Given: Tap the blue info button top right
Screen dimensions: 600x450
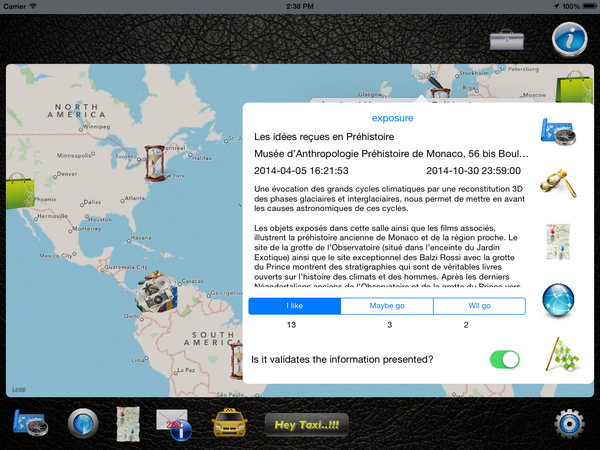Looking at the screenshot, I should (569, 39).
